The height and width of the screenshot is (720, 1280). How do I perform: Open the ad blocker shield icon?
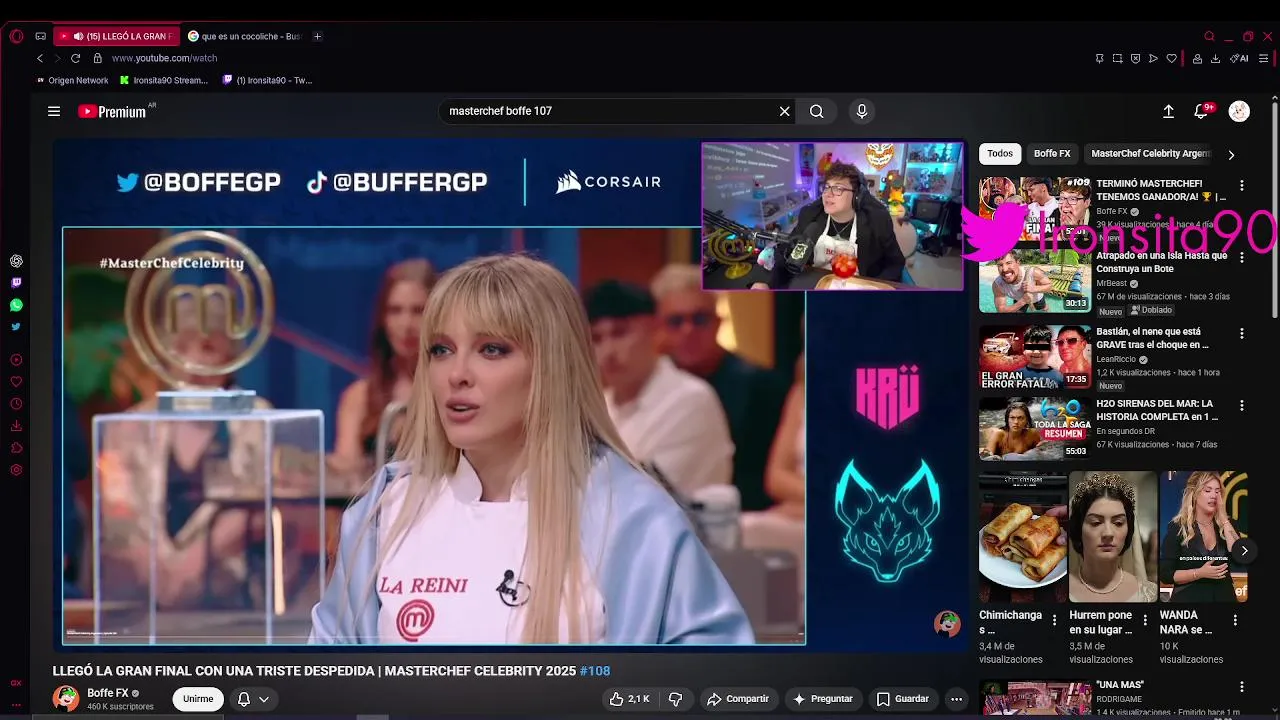point(1135,58)
